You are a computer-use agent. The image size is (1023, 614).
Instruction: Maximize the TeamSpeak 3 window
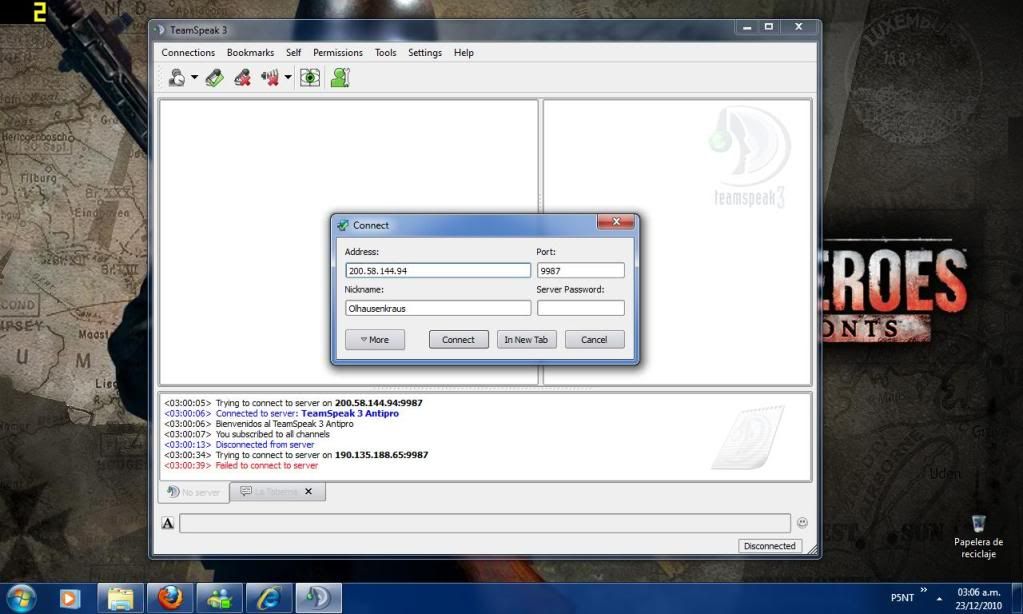pos(769,27)
